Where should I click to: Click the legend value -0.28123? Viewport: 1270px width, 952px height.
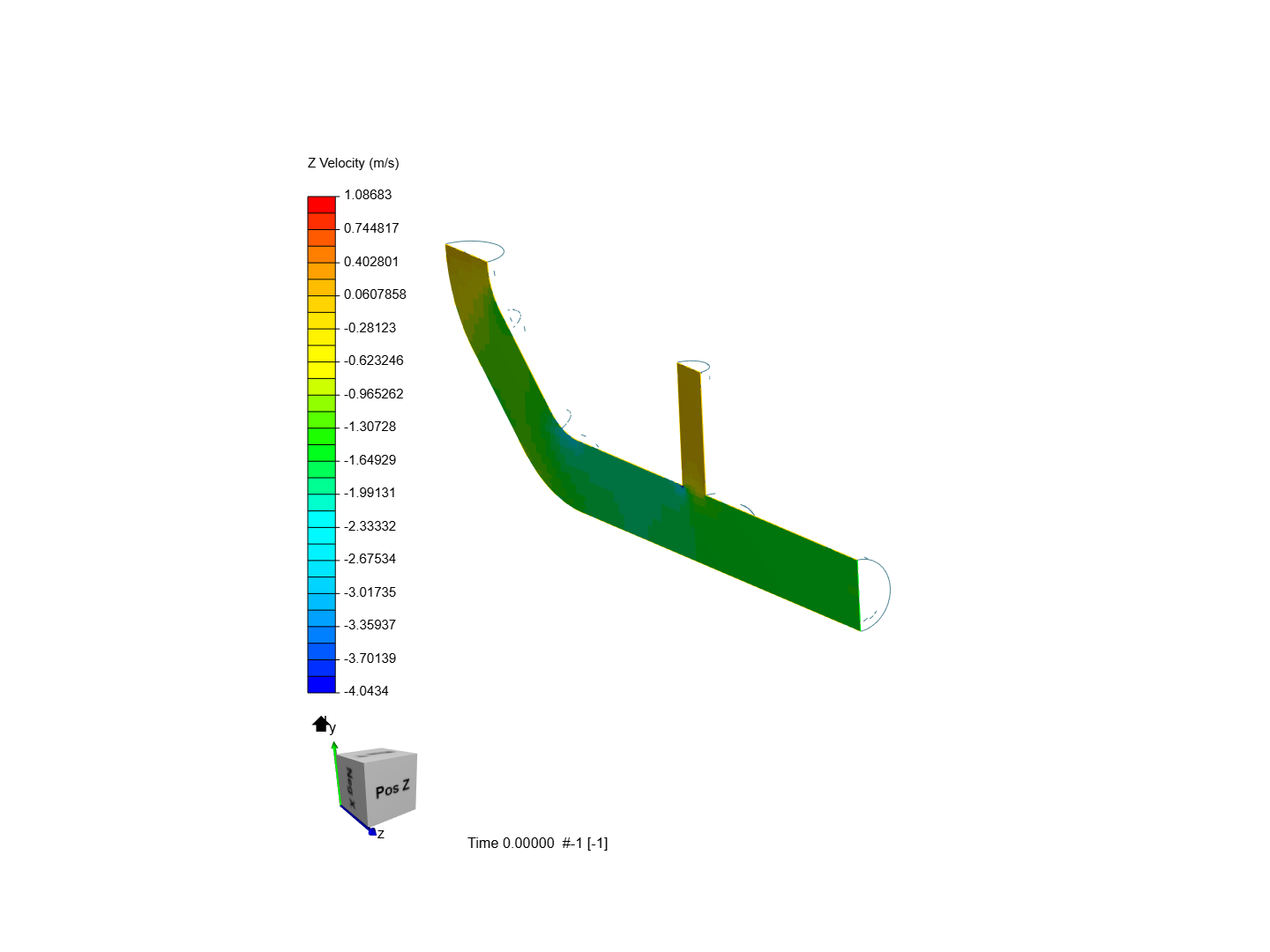coord(370,328)
